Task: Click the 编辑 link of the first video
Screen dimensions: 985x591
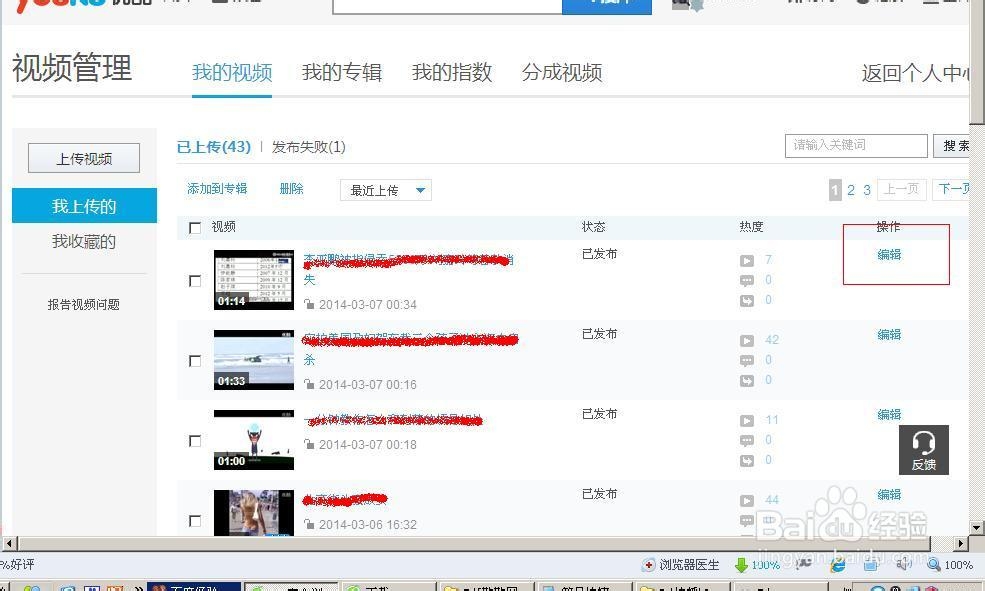Action: (888, 254)
